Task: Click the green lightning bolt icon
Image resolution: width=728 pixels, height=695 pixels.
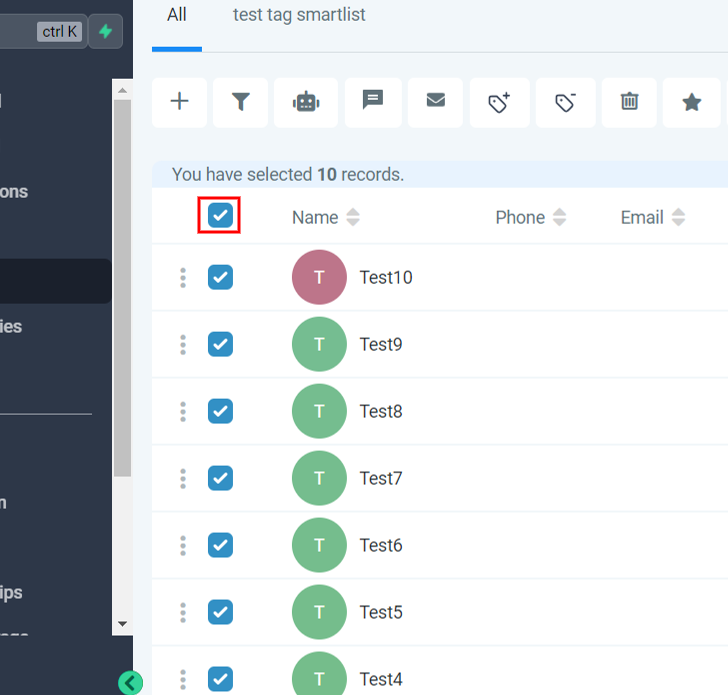Action: point(105,32)
